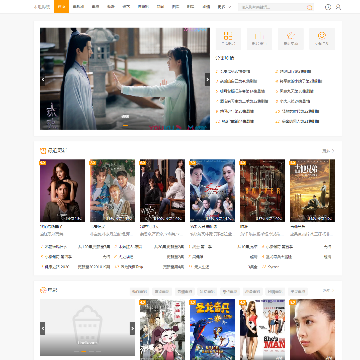Open the grid-category shortcut tile icon
Screen dimensions: 360x360
pyautogui.click(x=228, y=36)
